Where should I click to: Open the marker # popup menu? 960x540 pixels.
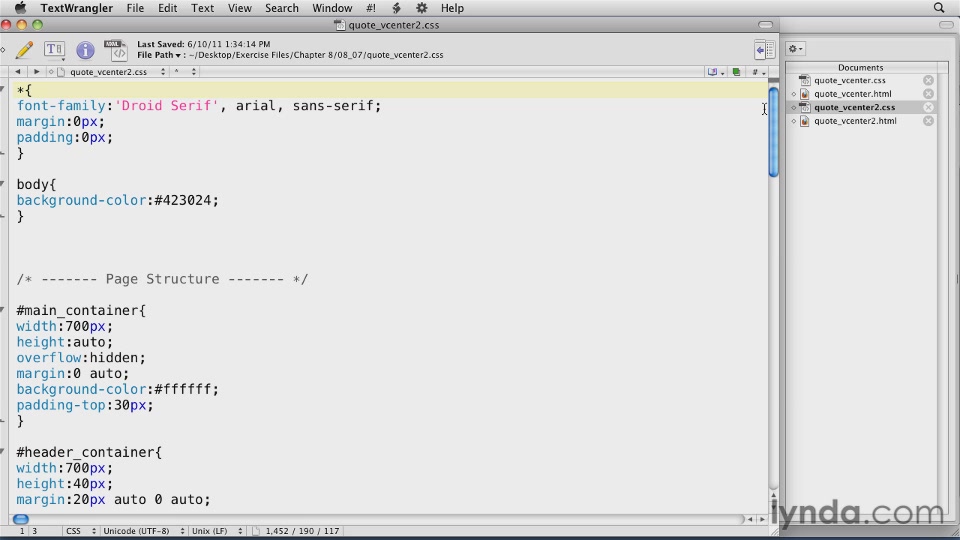759,72
